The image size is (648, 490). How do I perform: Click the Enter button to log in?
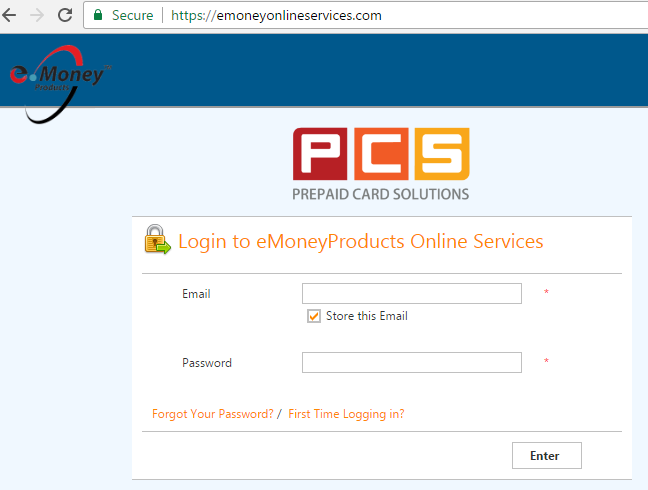(547, 455)
